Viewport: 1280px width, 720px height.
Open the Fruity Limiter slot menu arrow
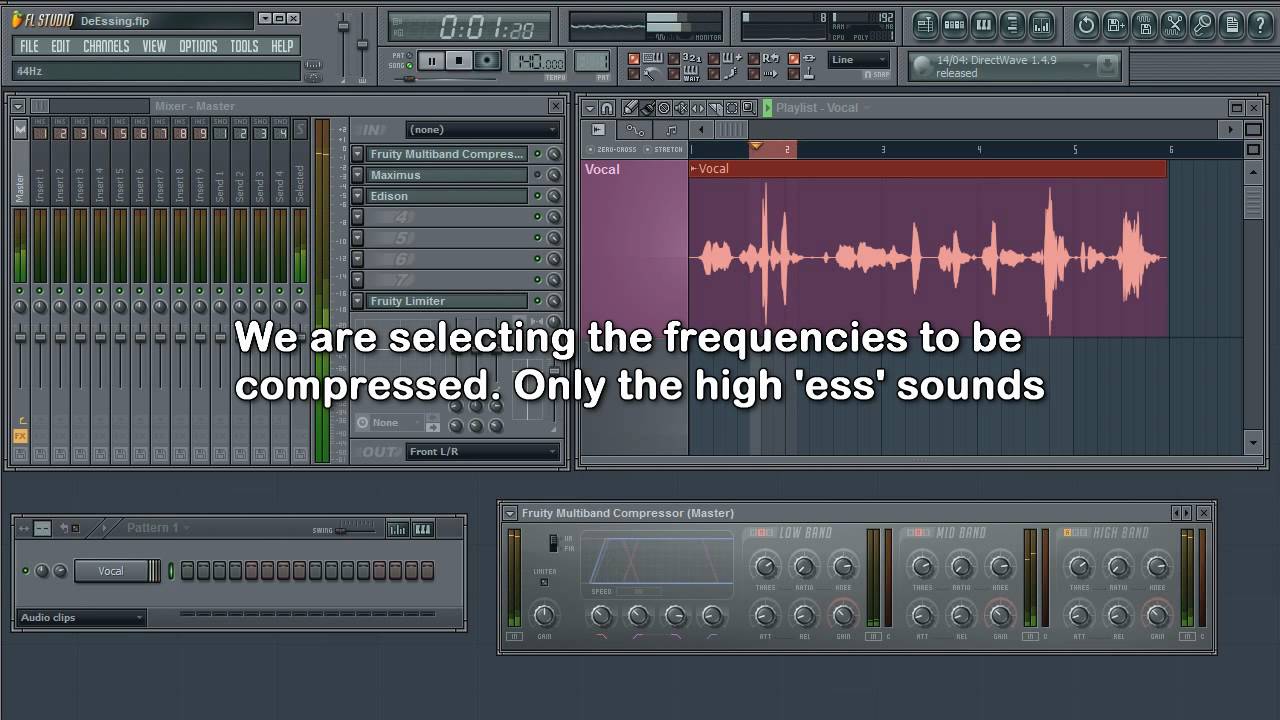[357, 301]
